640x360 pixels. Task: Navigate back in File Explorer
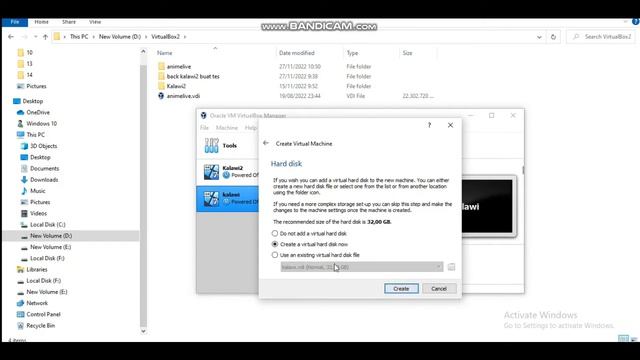11,37
